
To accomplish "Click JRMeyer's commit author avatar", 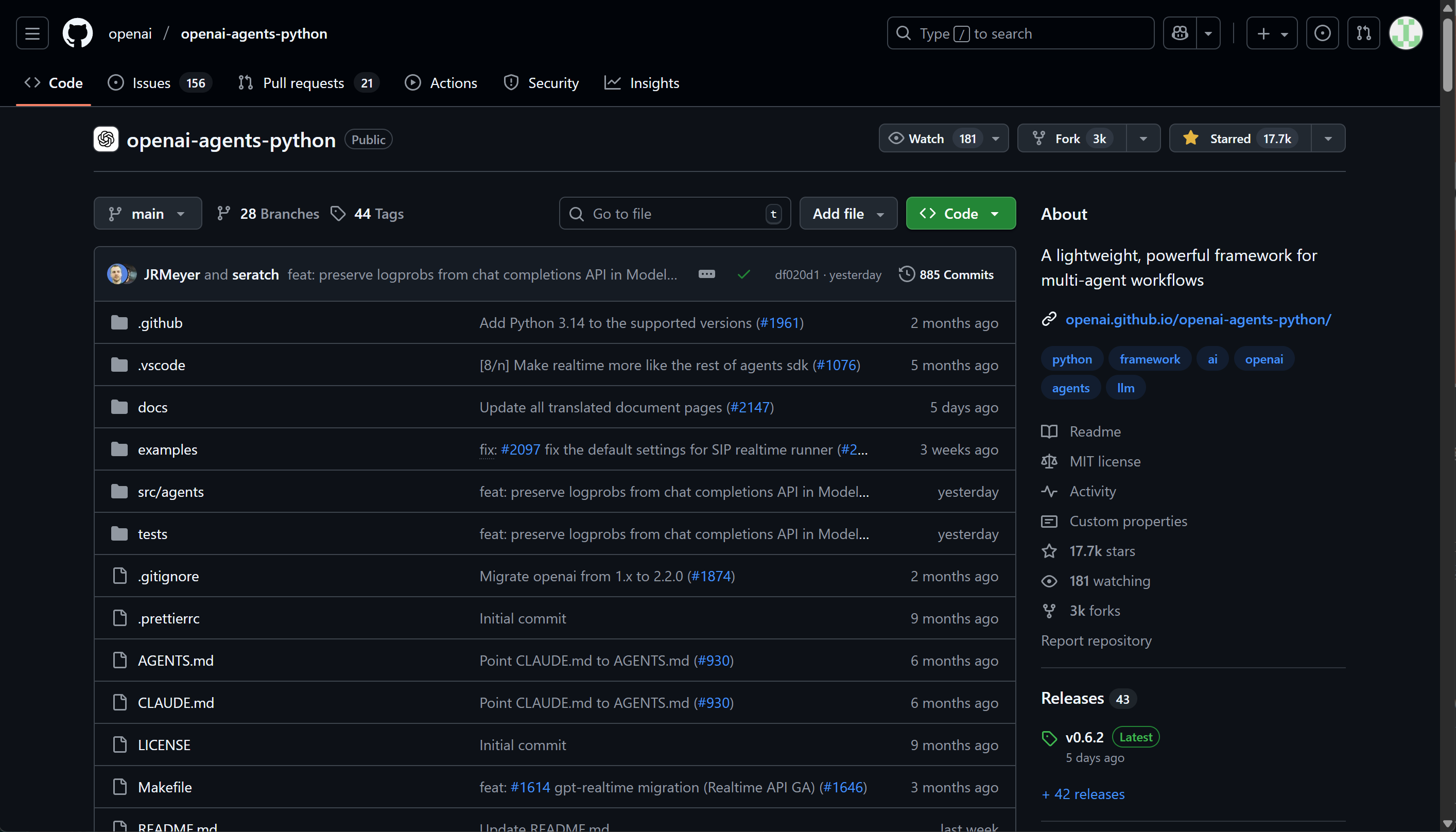I will pos(116,274).
